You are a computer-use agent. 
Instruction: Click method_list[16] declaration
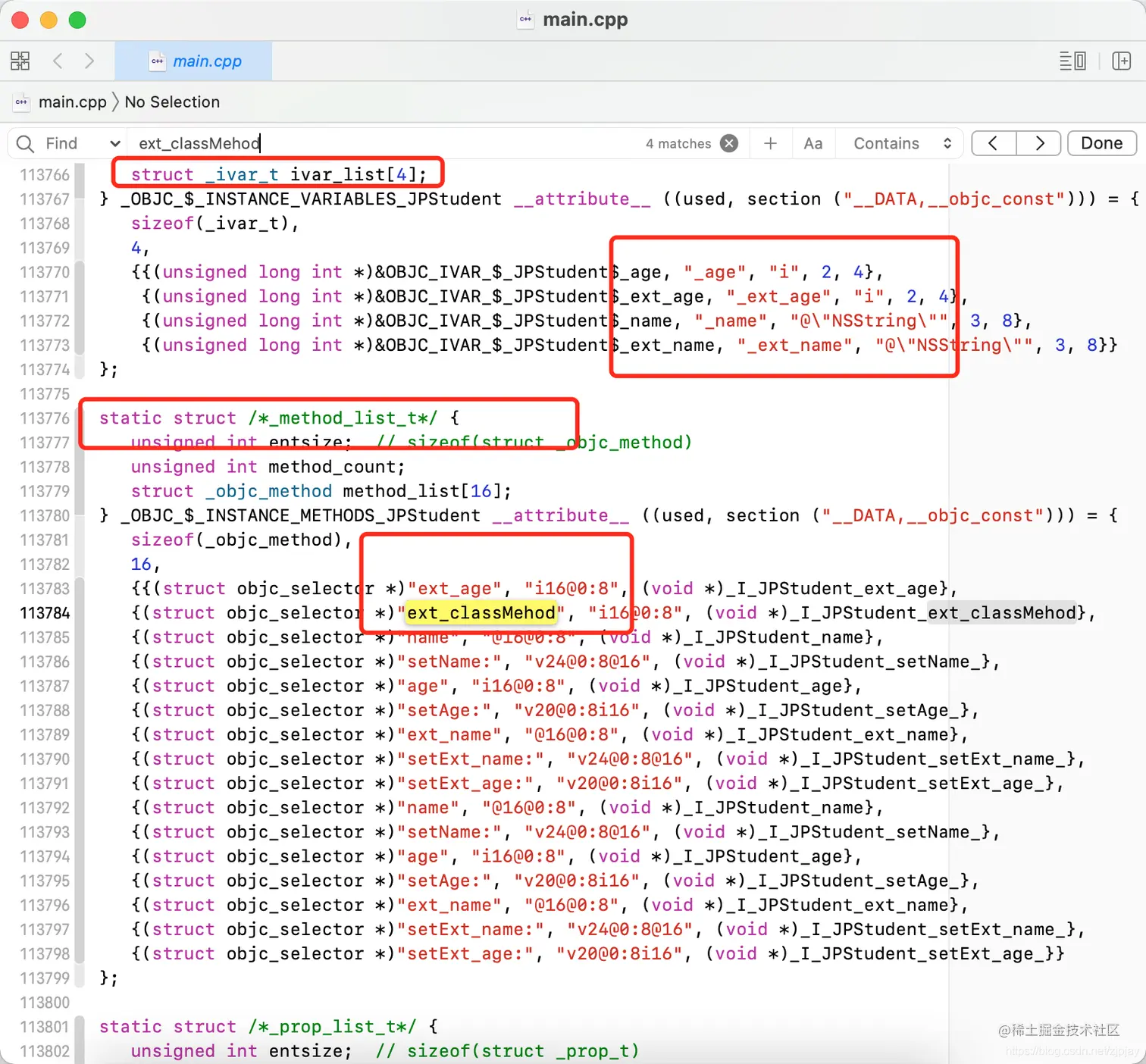(427, 491)
